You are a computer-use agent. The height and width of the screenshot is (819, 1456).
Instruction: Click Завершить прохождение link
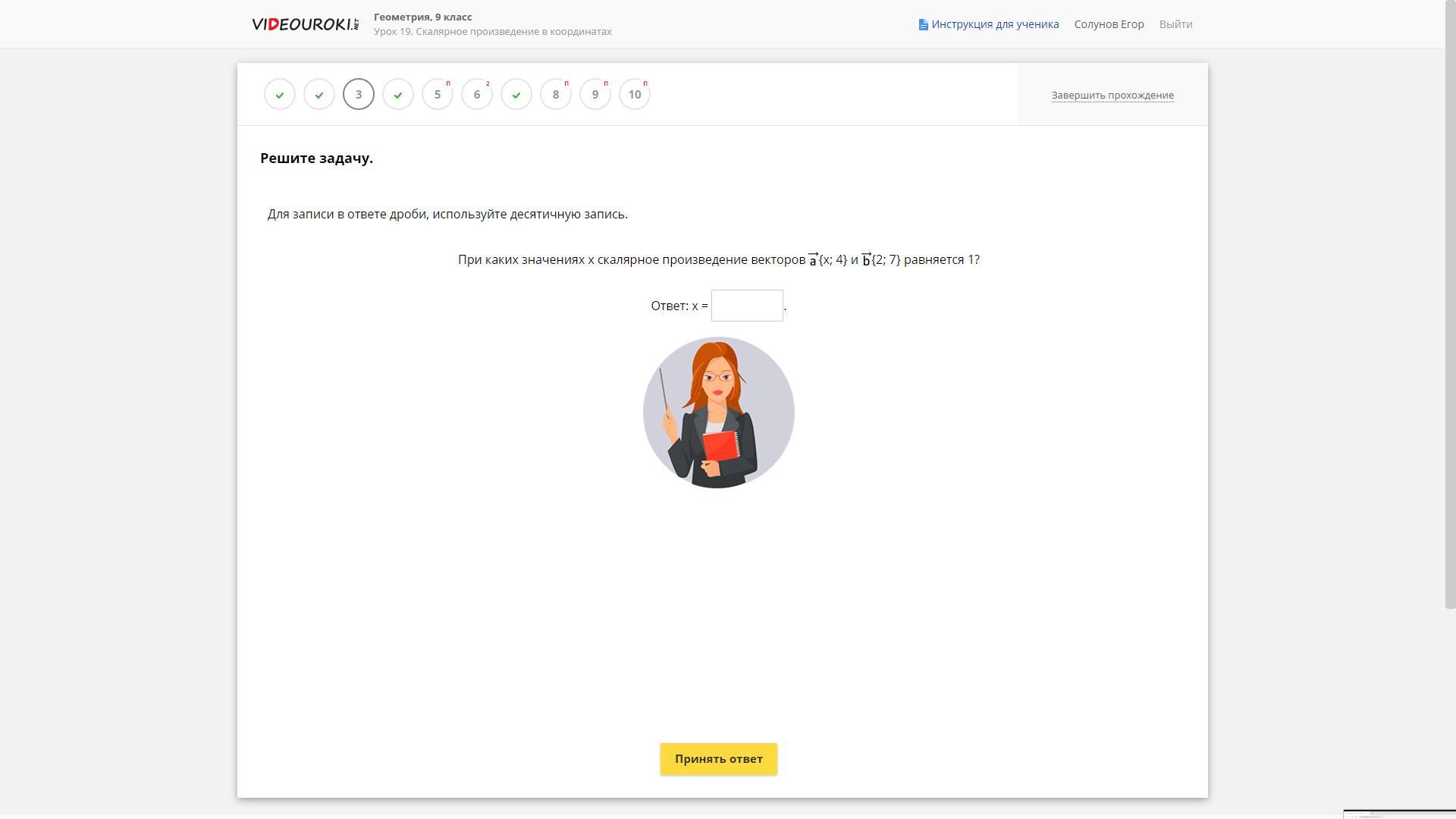(1112, 96)
